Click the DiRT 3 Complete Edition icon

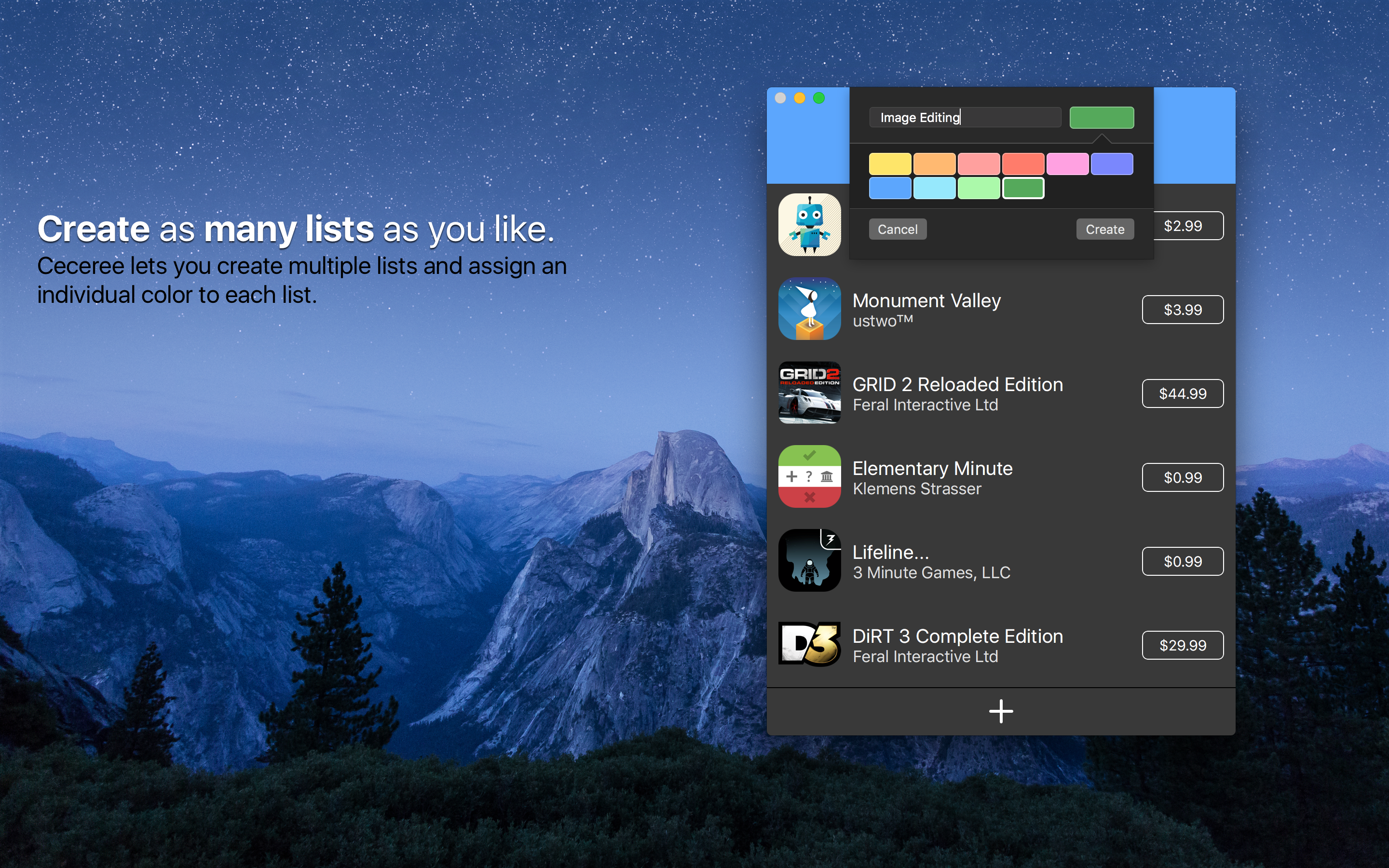tap(809, 644)
